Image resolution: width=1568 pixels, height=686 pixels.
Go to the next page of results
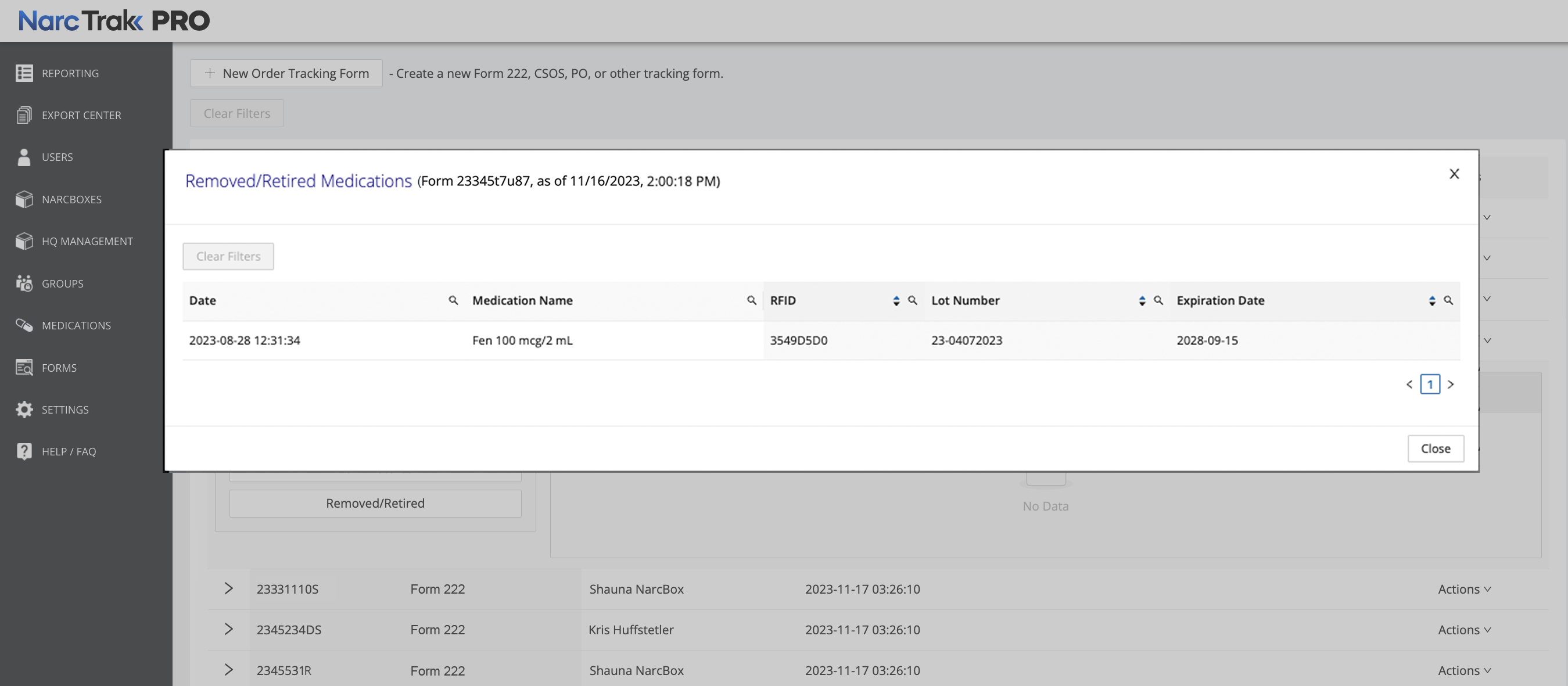(x=1451, y=384)
